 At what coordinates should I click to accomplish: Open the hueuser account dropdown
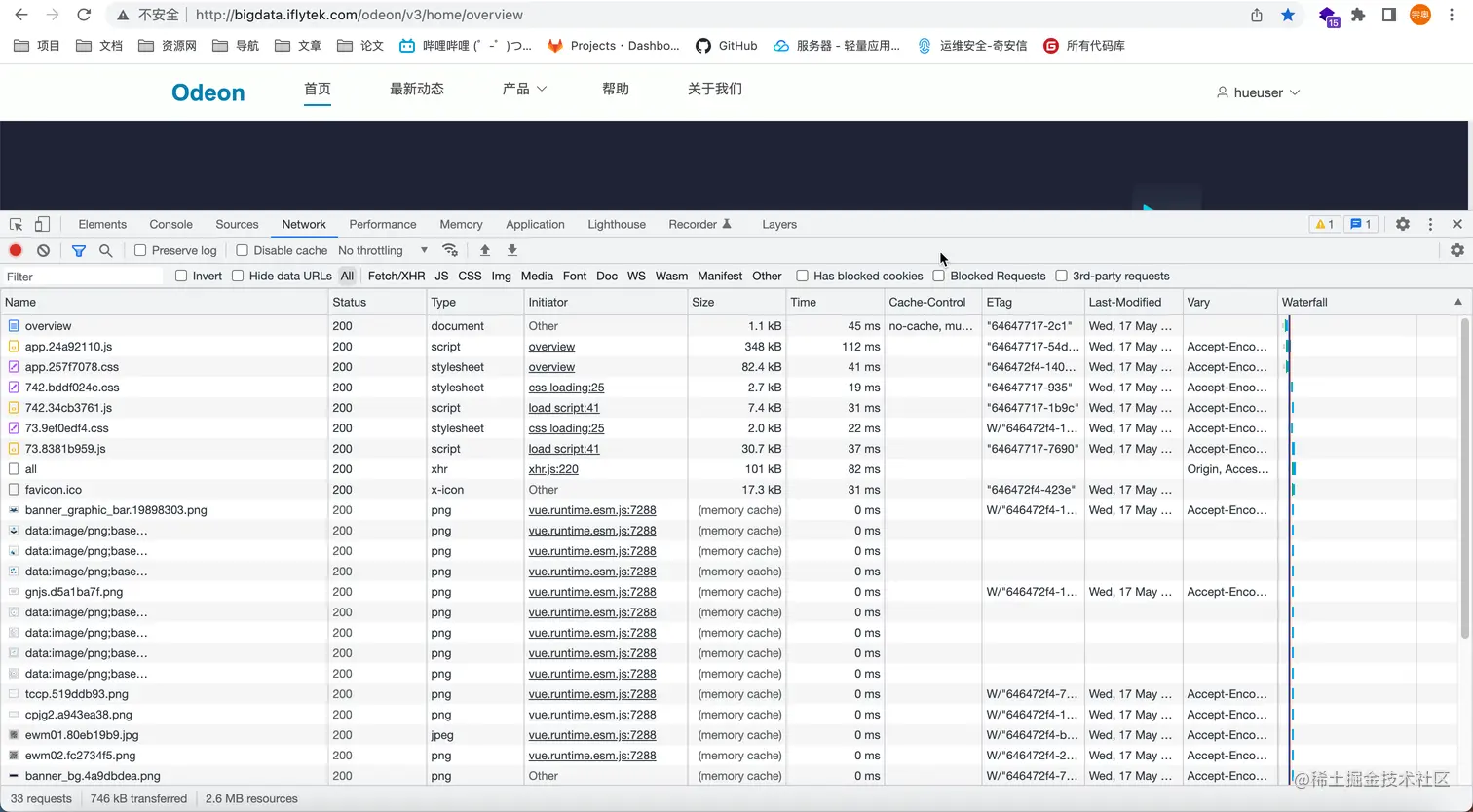click(1259, 92)
